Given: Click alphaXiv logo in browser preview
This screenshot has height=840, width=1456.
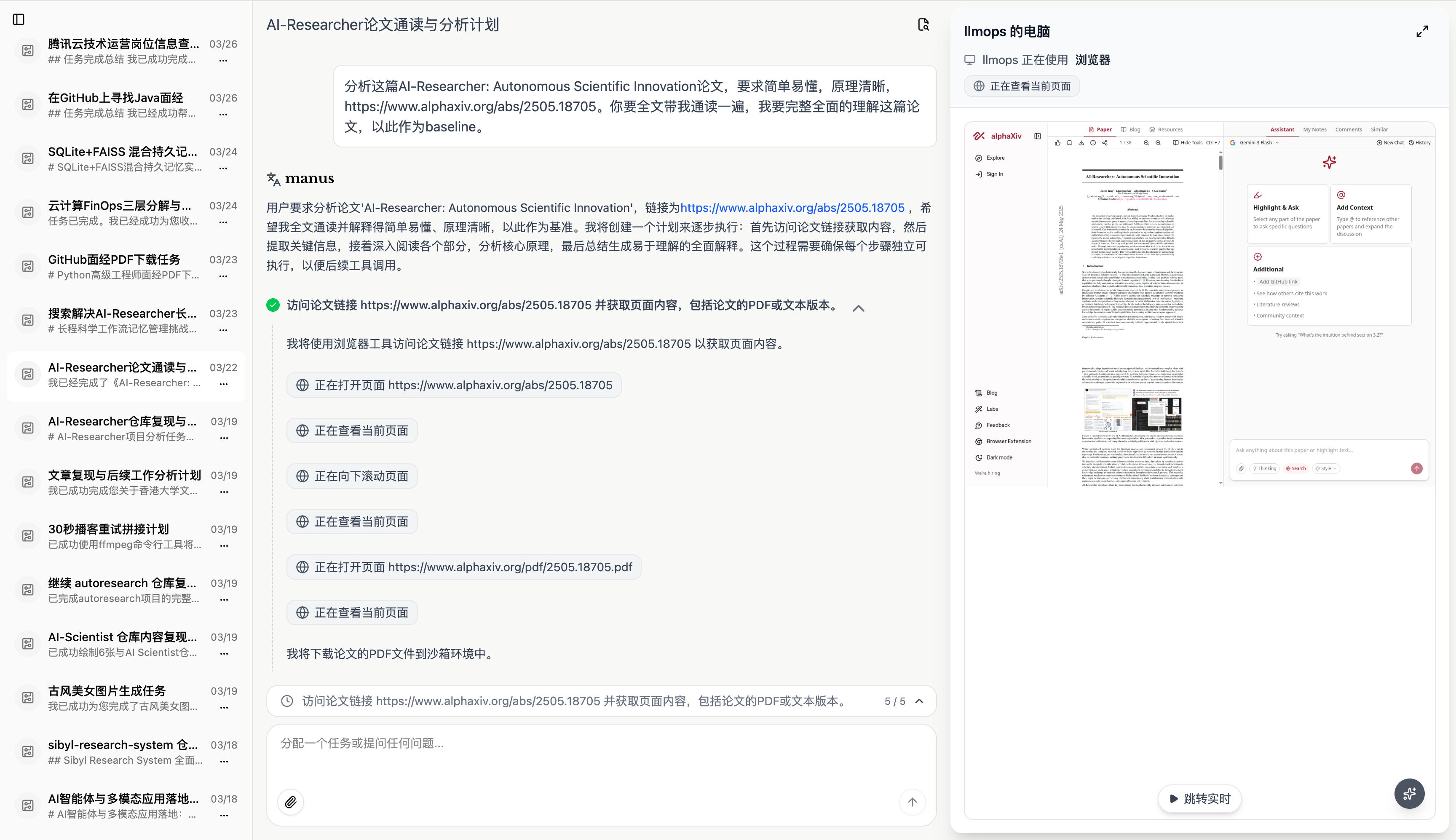Looking at the screenshot, I should [x=997, y=136].
